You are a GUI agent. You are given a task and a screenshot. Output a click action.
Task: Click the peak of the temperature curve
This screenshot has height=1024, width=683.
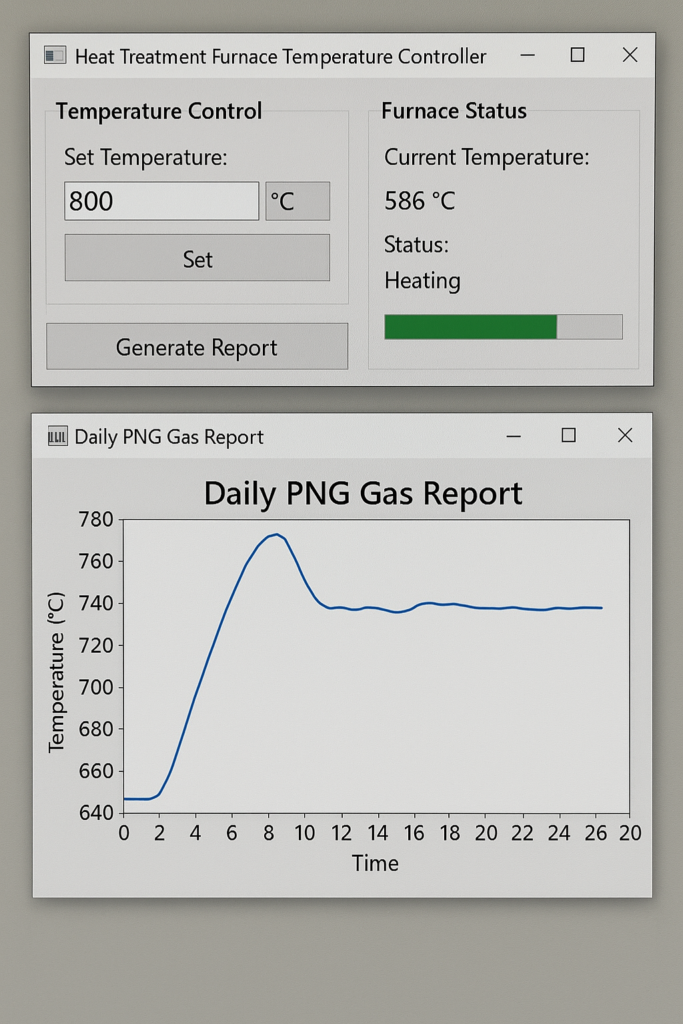(275, 534)
